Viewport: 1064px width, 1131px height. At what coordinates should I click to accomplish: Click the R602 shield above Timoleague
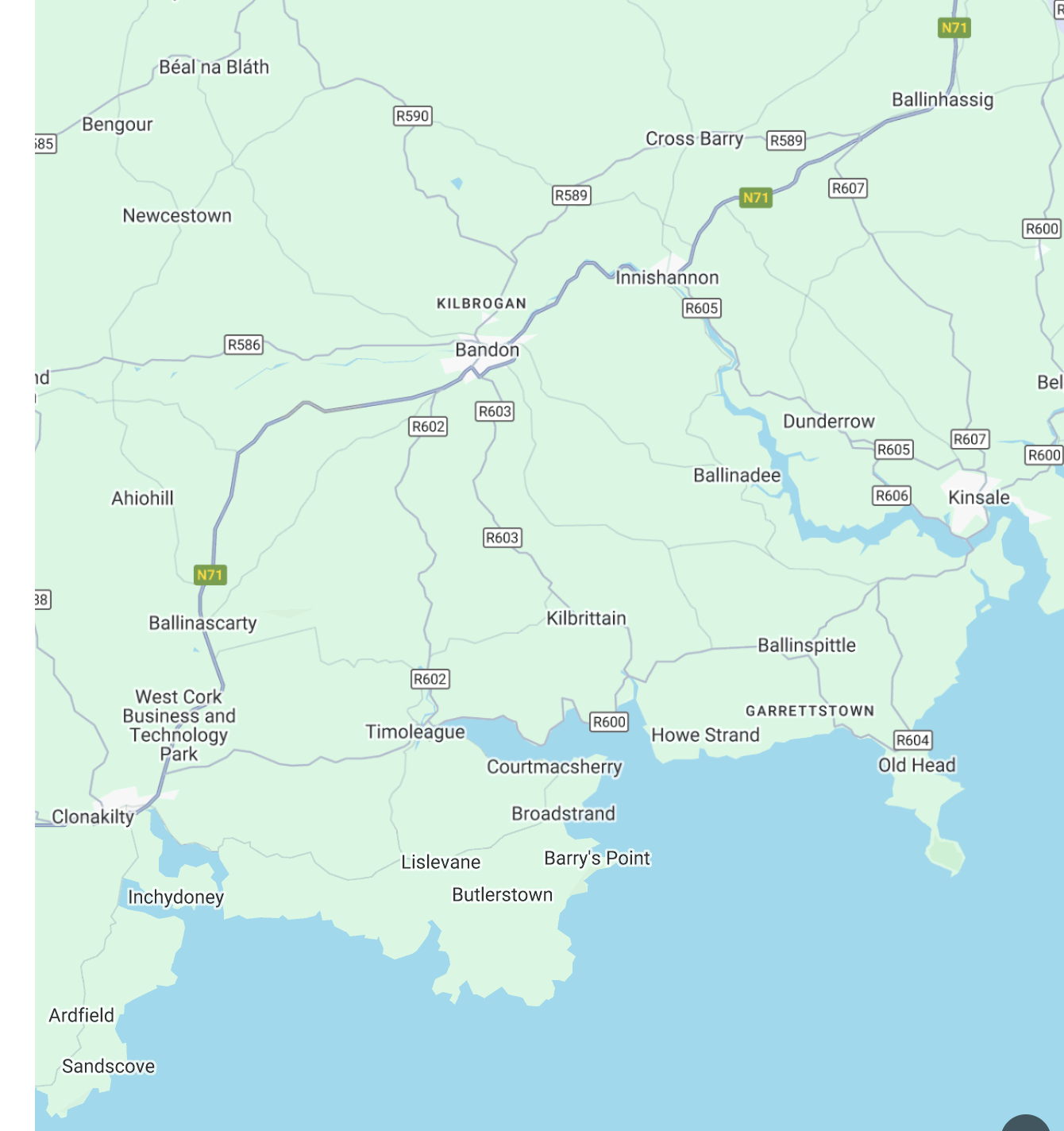(430, 679)
